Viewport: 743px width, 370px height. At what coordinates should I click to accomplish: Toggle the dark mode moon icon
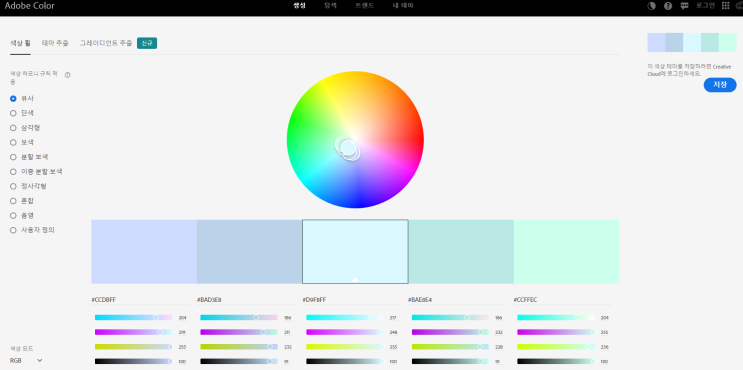tap(652, 6)
